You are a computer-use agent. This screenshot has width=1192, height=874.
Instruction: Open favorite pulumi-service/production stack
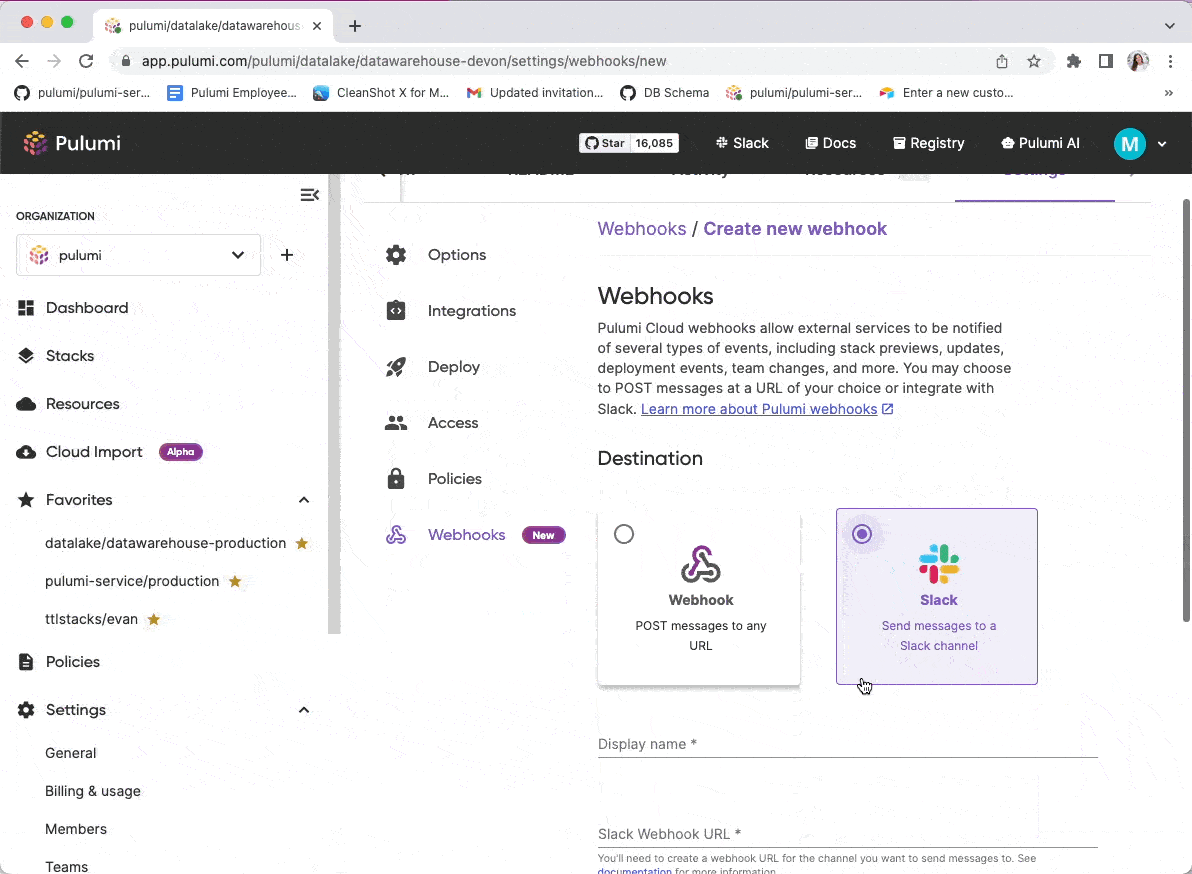(x=132, y=581)
